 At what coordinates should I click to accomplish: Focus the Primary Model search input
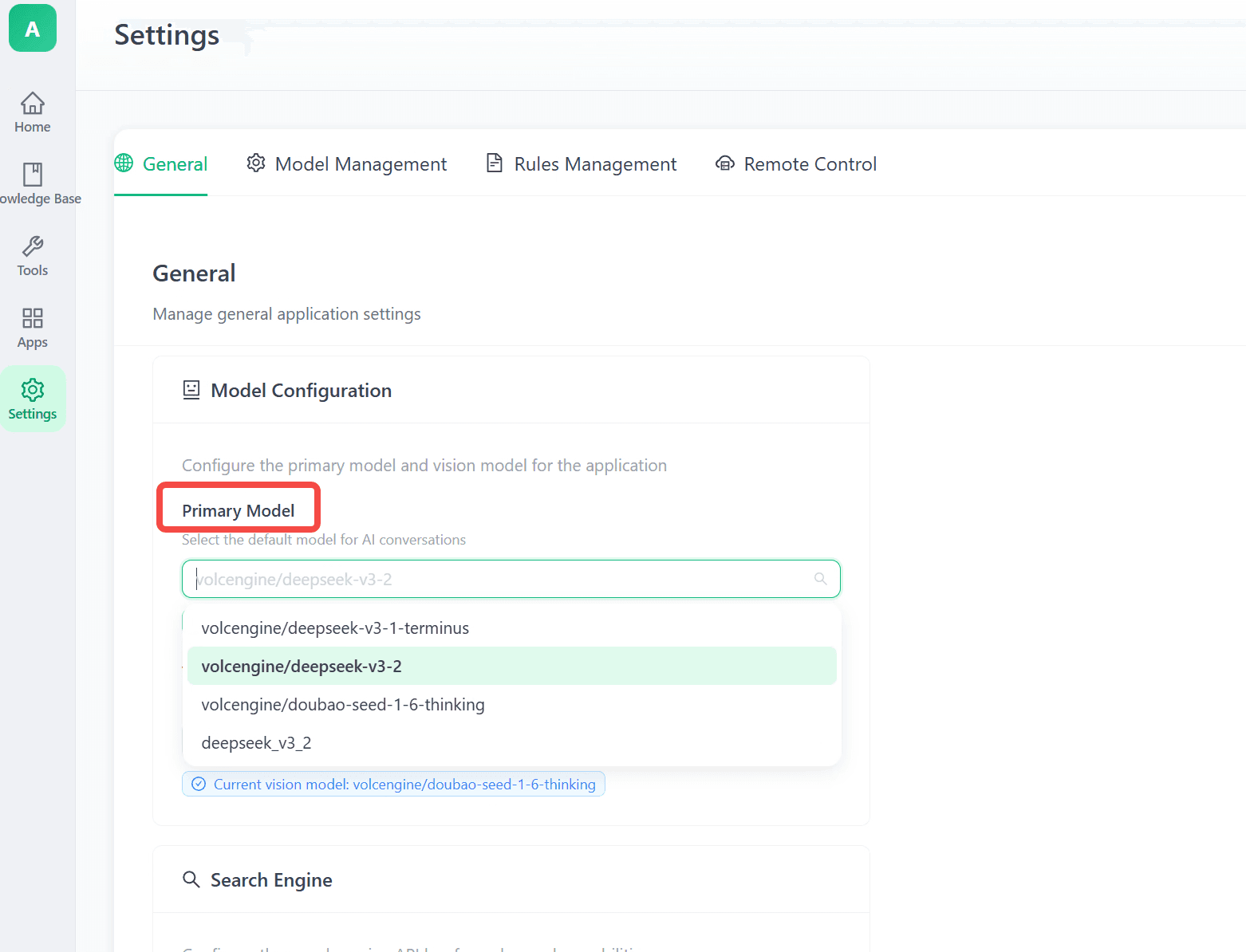(x=495, y=579)
